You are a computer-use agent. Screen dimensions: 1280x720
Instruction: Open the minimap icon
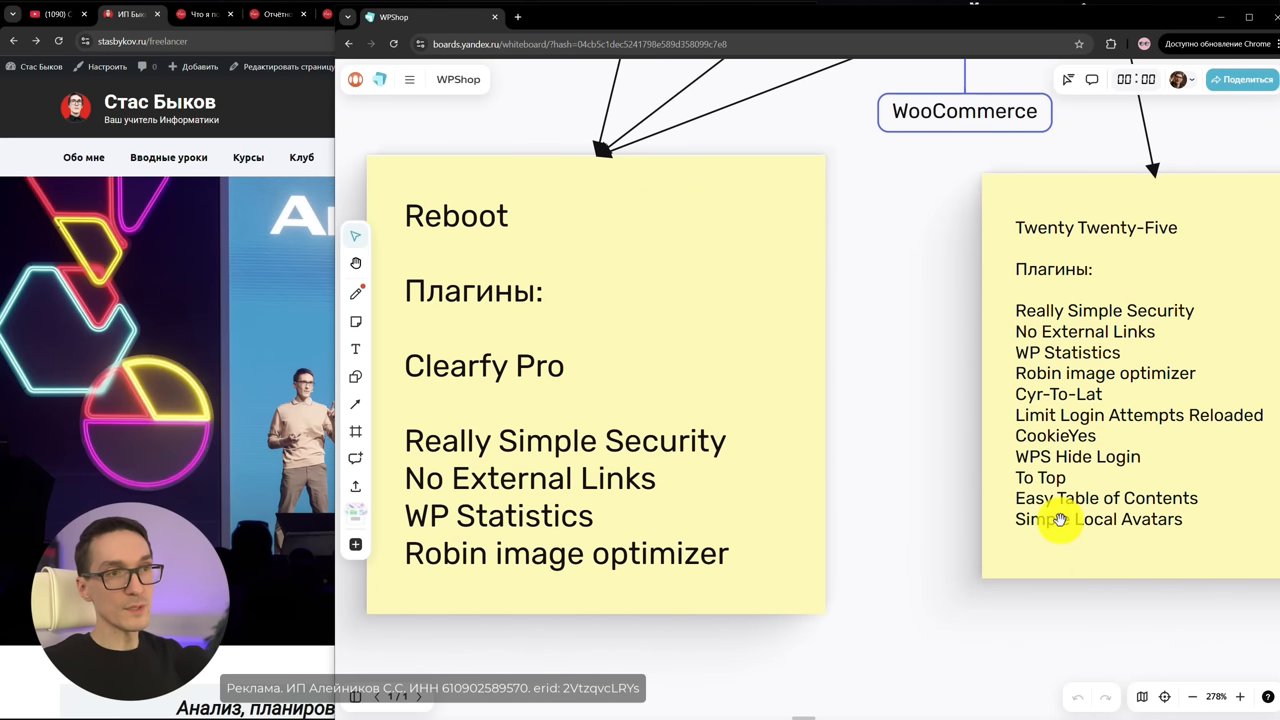click(x=1142, y=697)
